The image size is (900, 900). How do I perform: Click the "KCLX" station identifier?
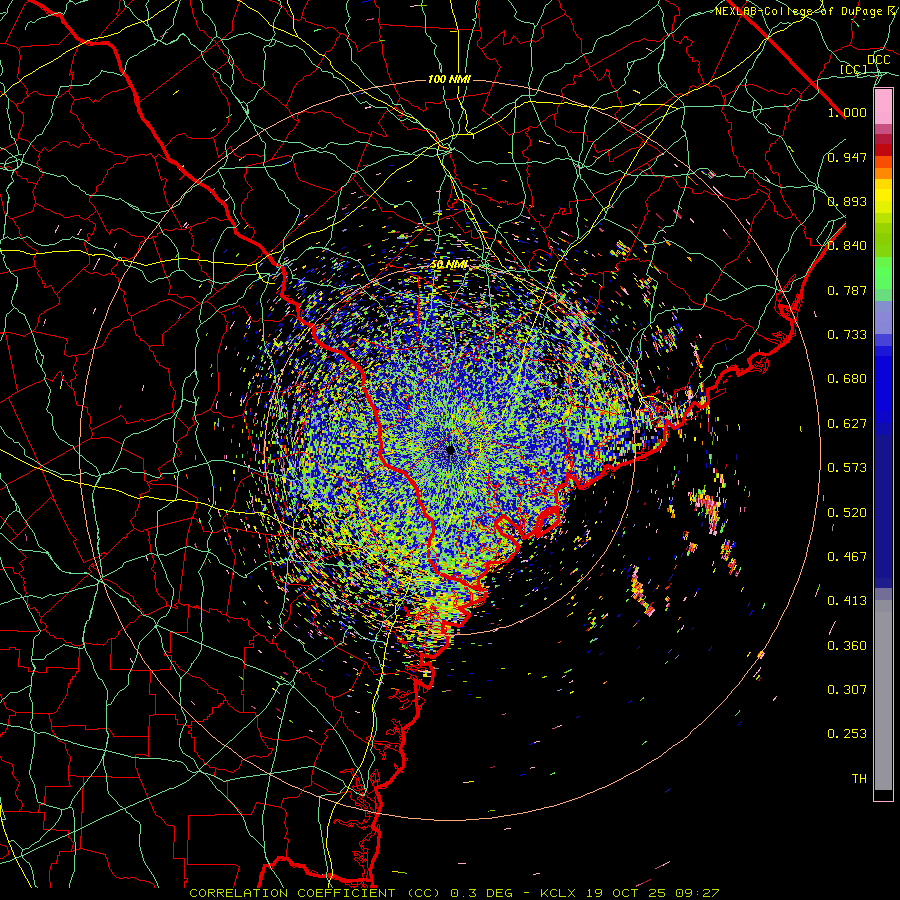[x=556, y=893]
